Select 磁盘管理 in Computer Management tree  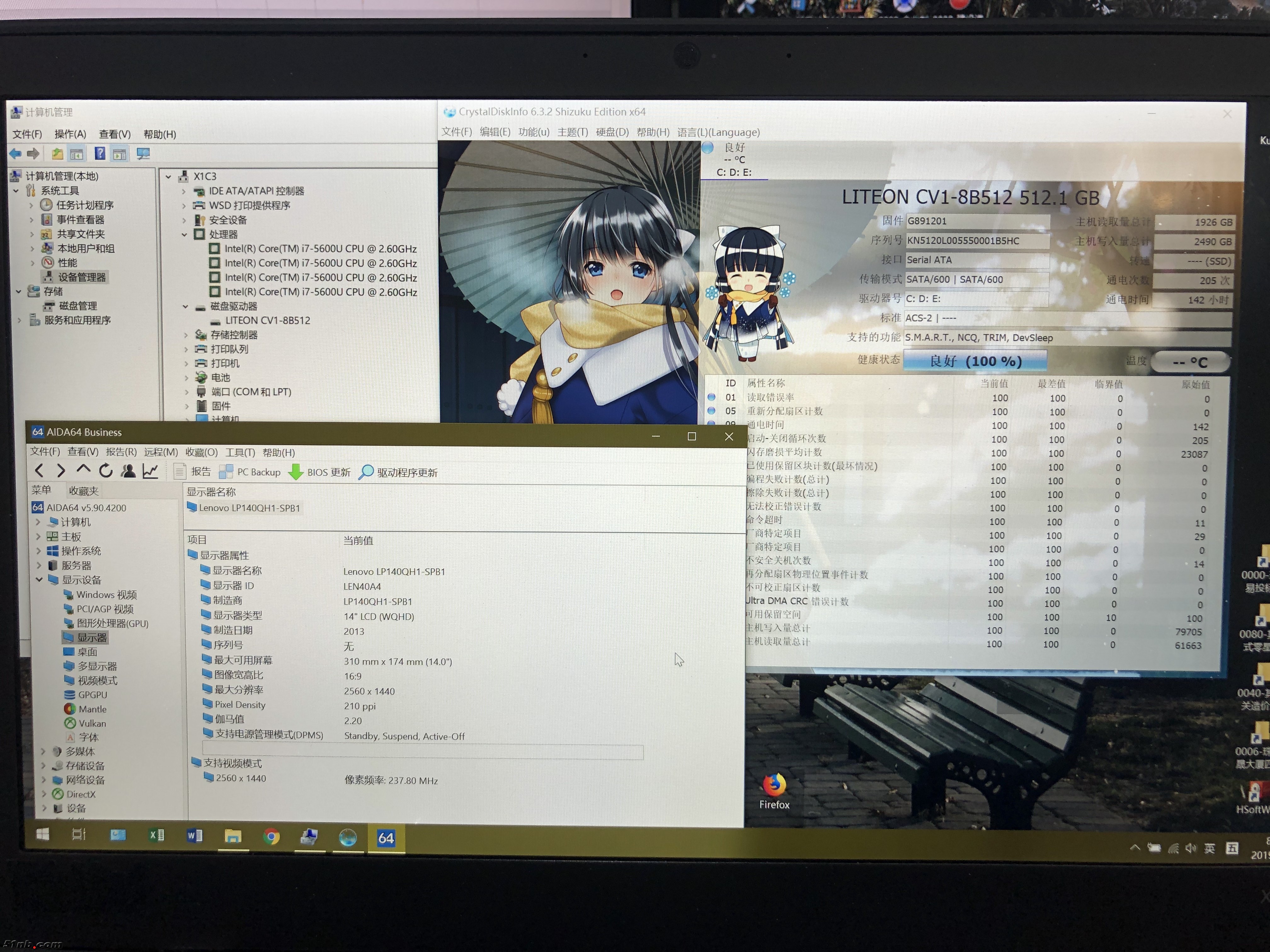pos(77,306)
